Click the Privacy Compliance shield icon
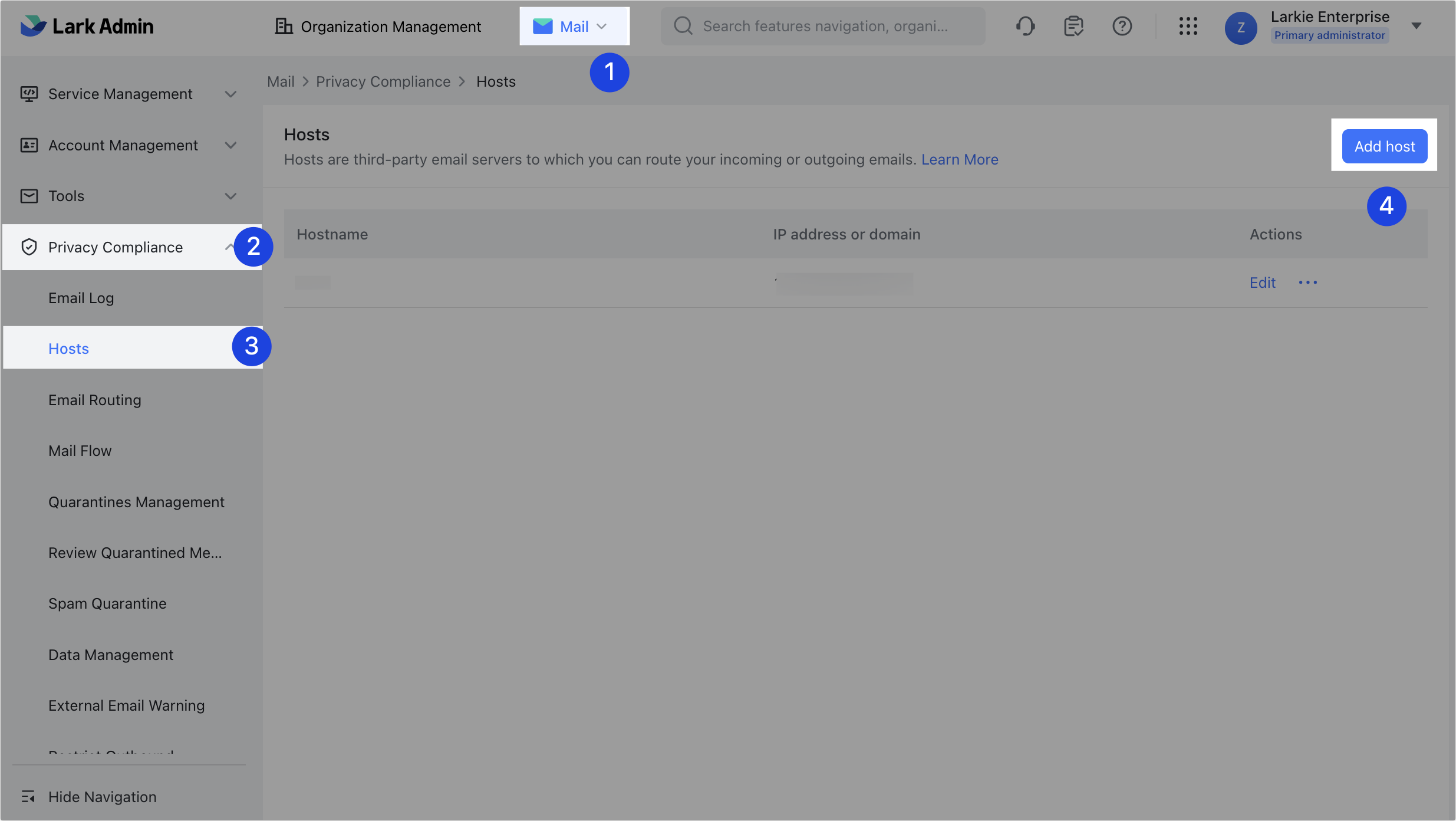This screenshot has height=821, width=1456. pyautogui.click(x=29, y=247)
